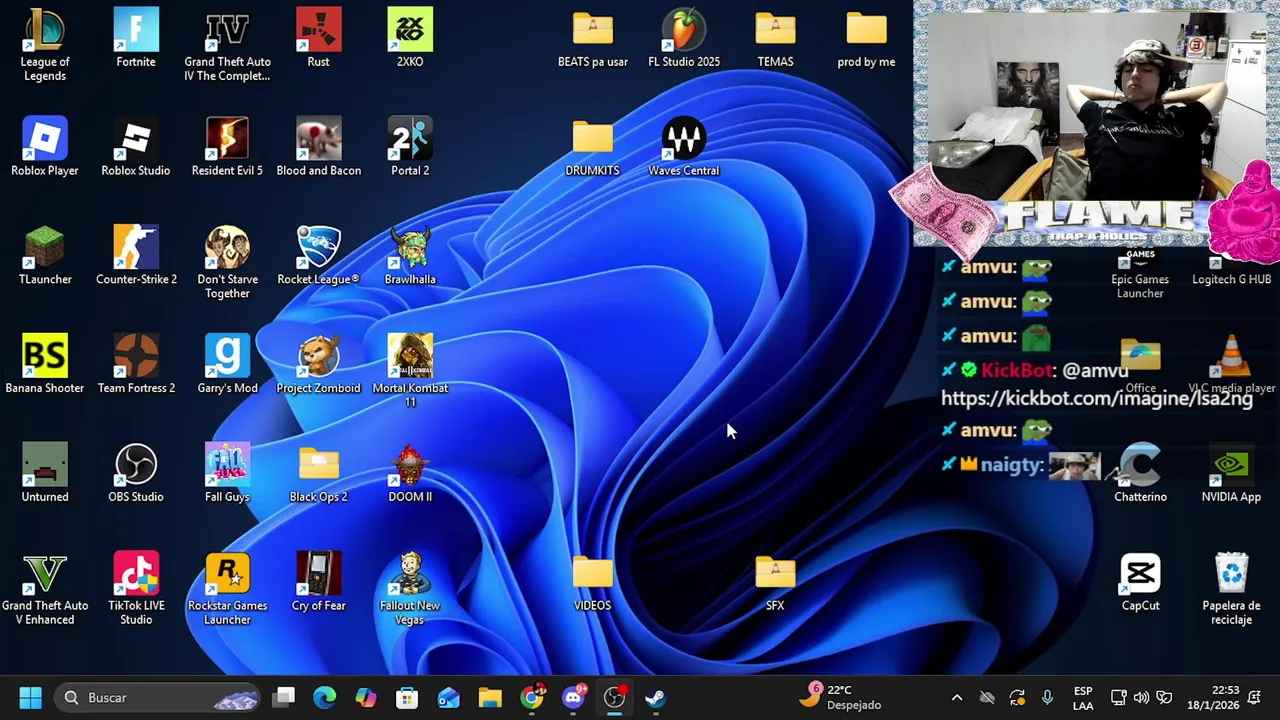Select Roblox Player shortcut
The height and width of the screenshot is (720, 1280).
click(45, 146)
